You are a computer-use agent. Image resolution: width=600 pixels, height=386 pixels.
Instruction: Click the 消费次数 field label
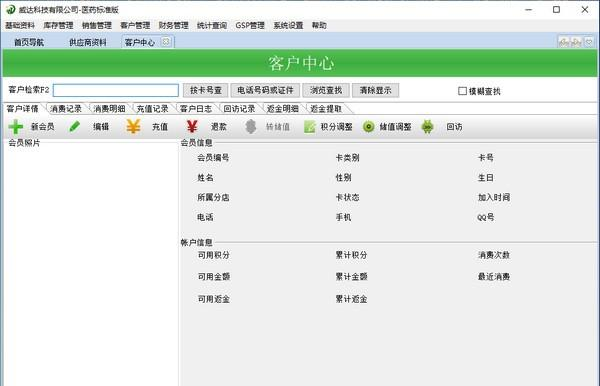click(x=494, y=255)
